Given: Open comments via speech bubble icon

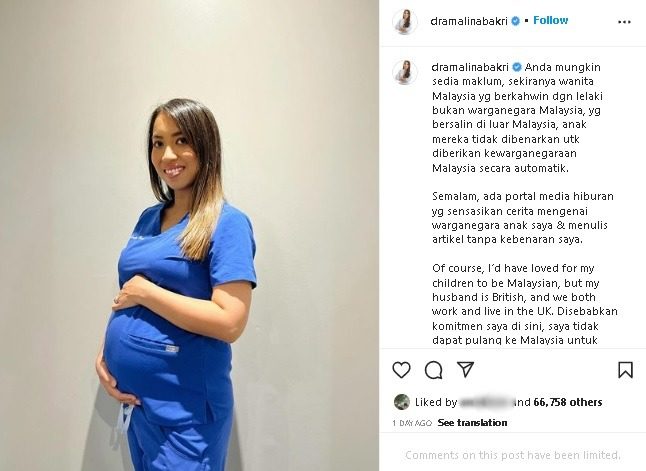Looking at the screenshot, I should coord(433,370).
